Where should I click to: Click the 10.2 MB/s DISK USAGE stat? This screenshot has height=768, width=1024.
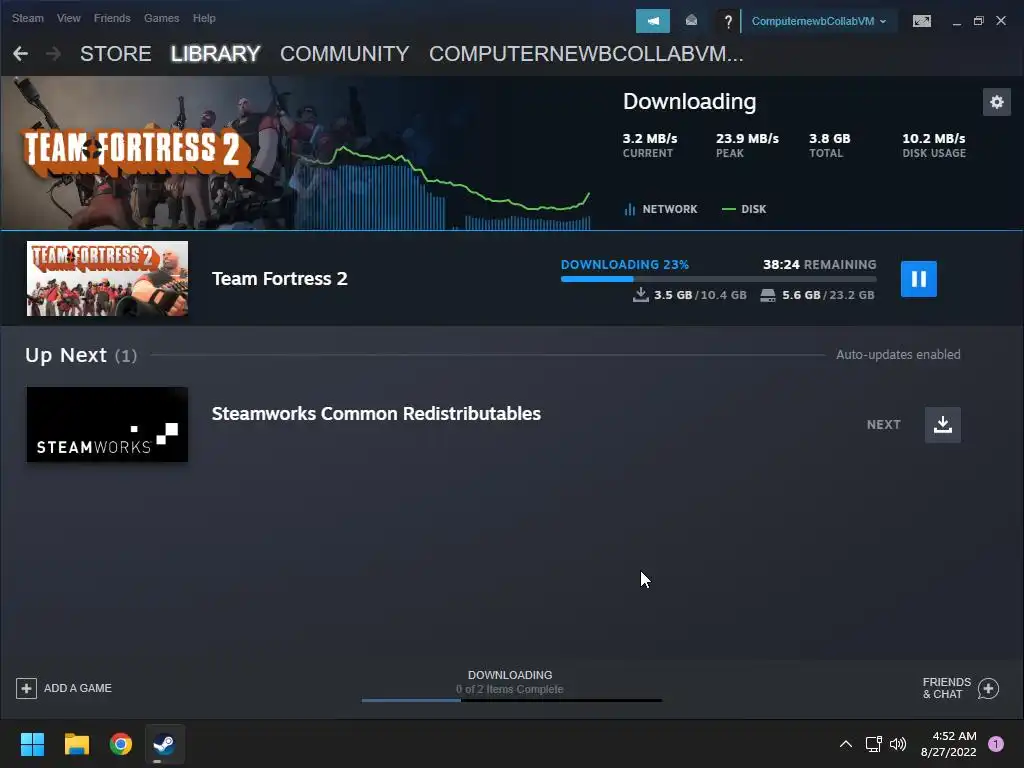[x=934, y=145]
